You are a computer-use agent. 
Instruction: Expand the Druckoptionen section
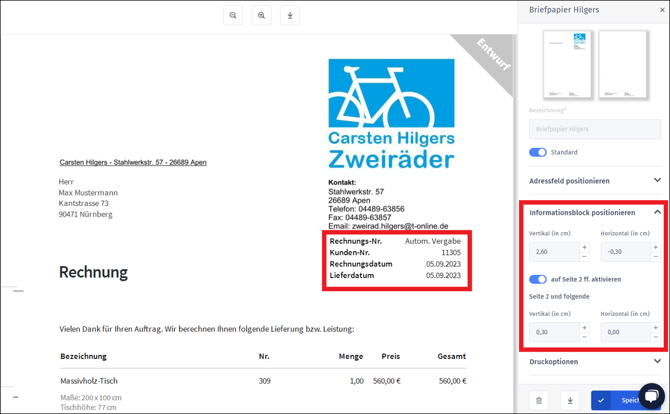point(657,362)
